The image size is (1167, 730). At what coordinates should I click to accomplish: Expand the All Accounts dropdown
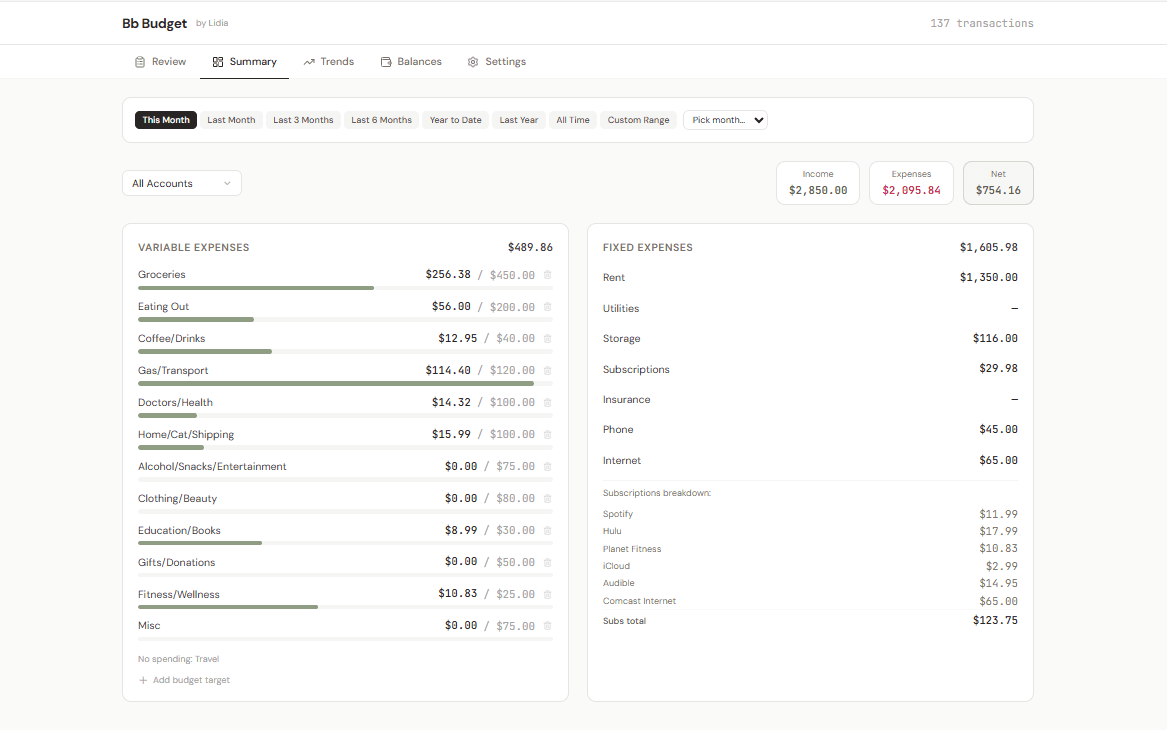click(x=182, y=183)
